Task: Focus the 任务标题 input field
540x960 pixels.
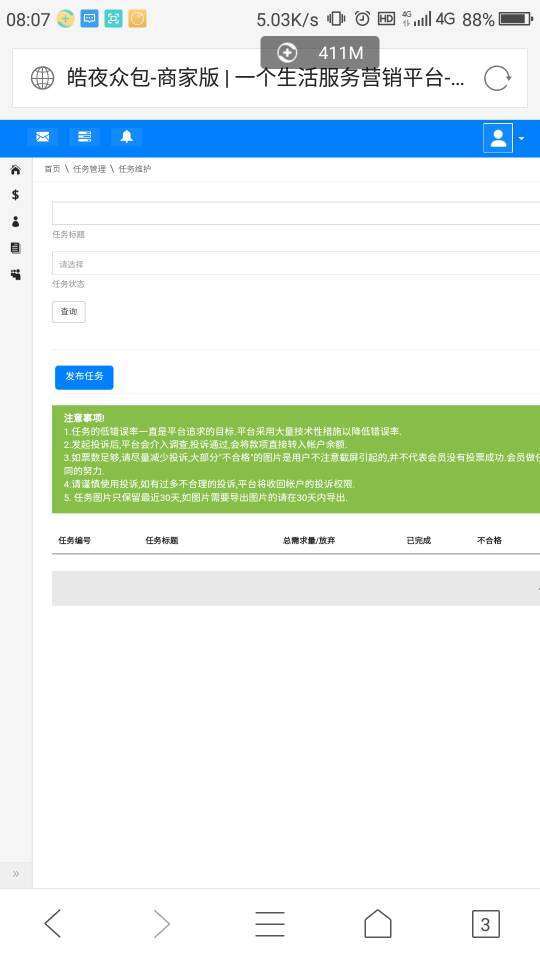Action: 296,213
